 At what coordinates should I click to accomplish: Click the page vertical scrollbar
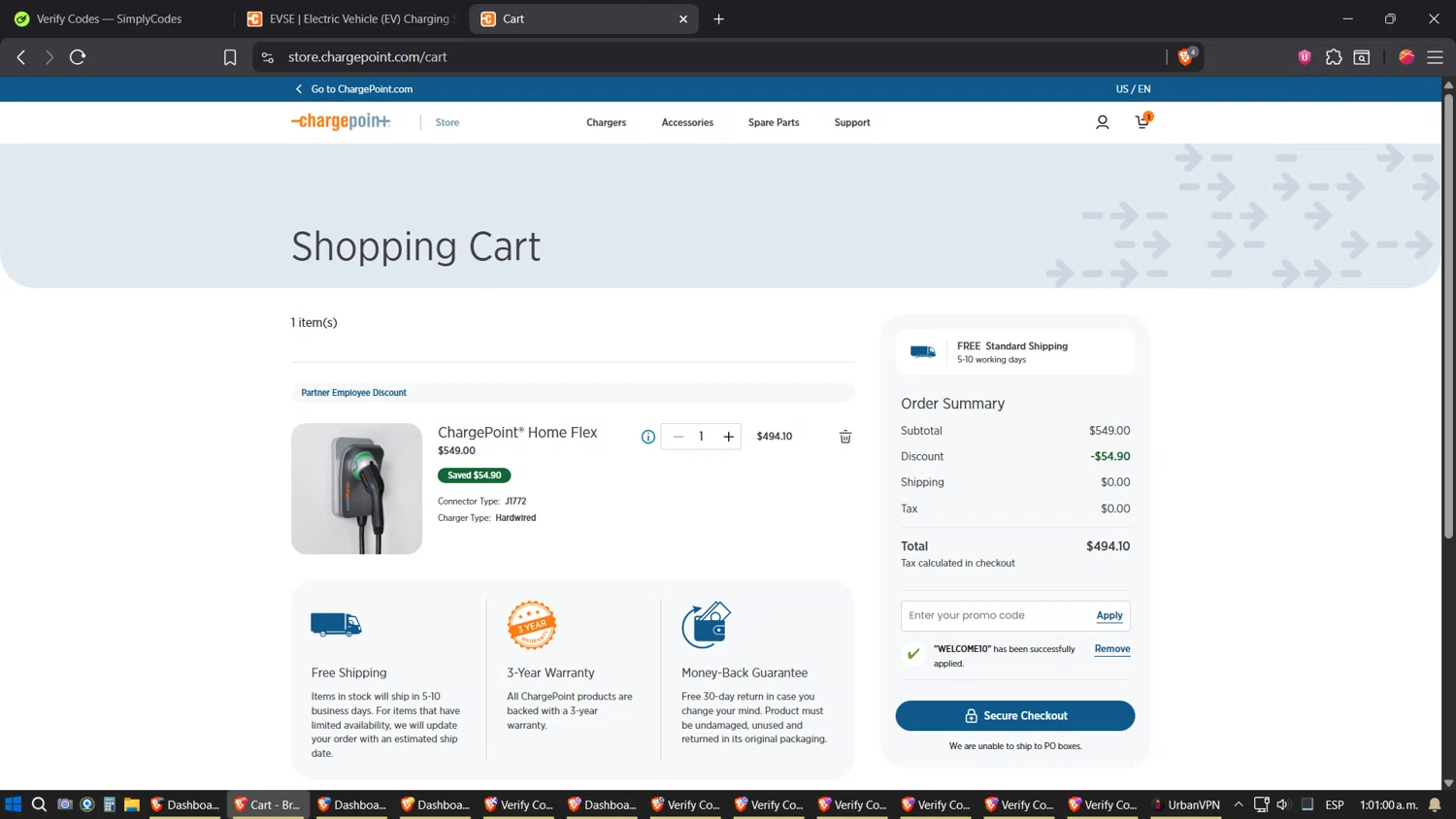coord(1448,314)
